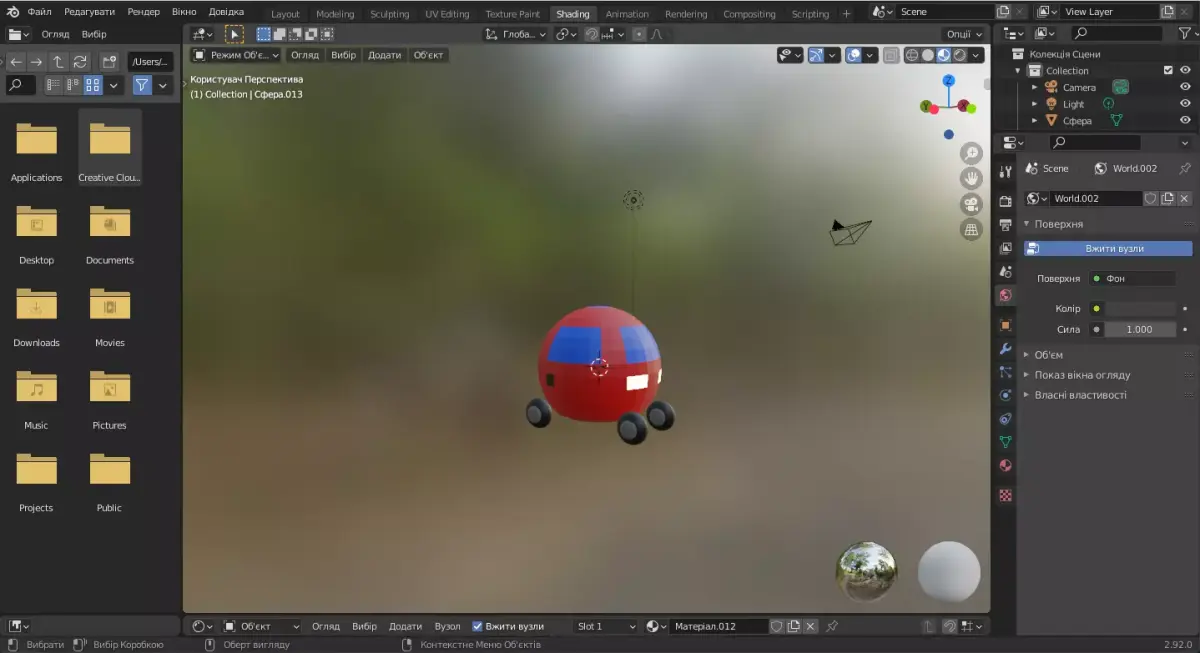
Task: Open Object properties tab
Action: [1005, 325]
